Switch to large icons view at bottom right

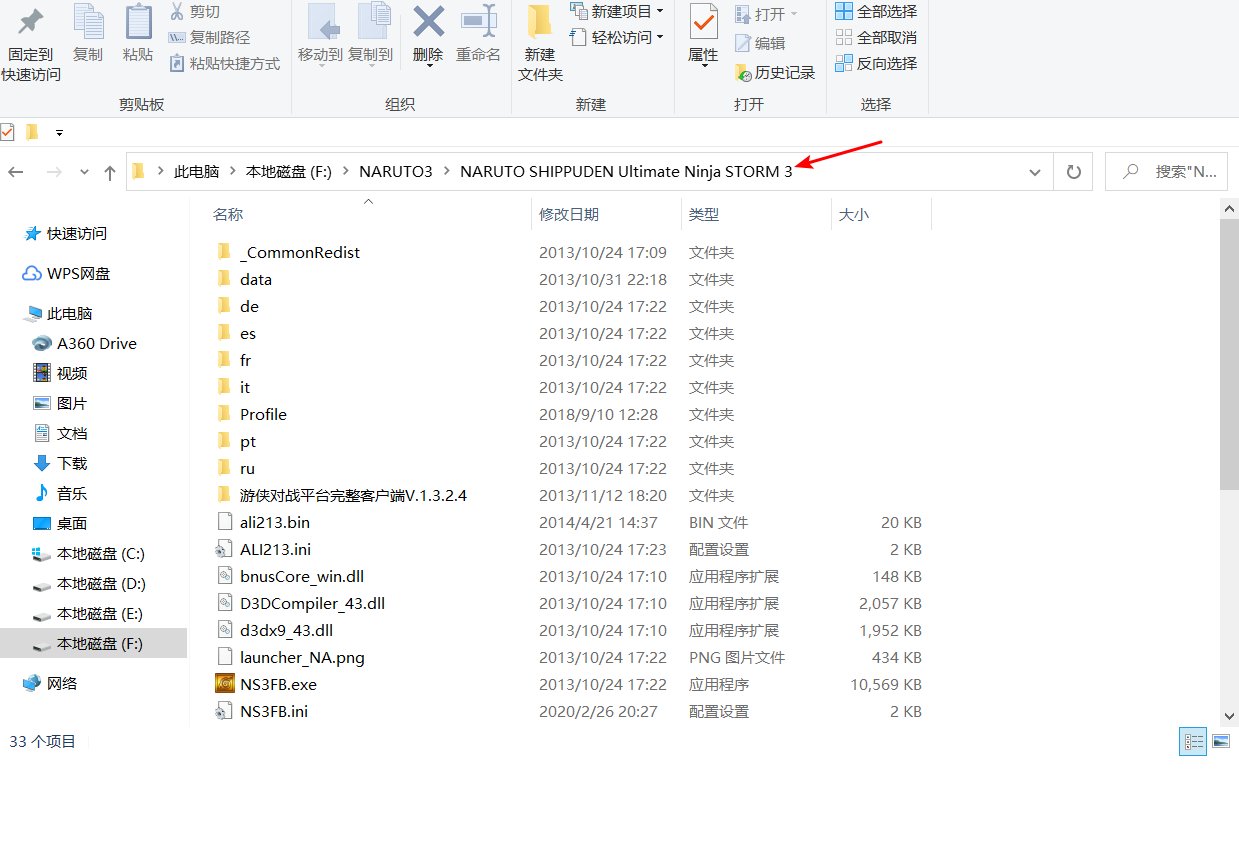[1221, 741]
